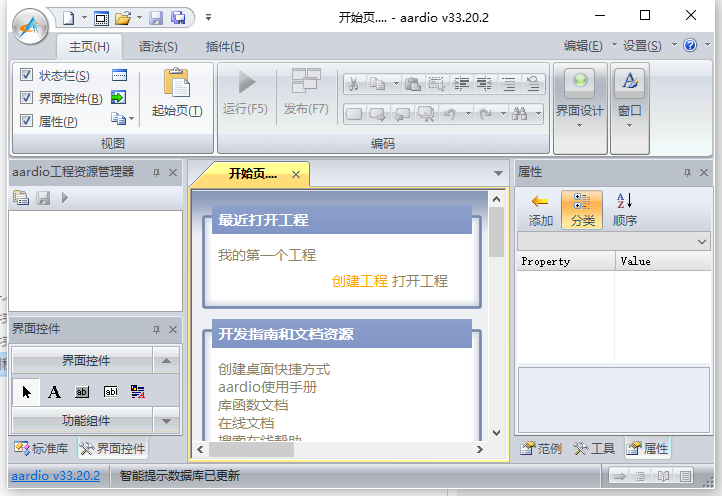Screen dimensions: 722x496
Task: Click the green arrow icon beside 界面控件
Action: pos(119,97)
